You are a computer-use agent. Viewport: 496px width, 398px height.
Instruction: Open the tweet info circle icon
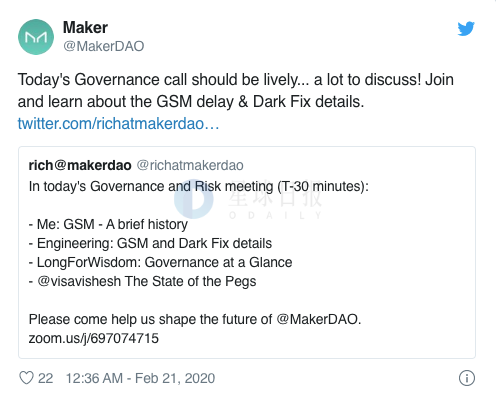pos(467,378)
